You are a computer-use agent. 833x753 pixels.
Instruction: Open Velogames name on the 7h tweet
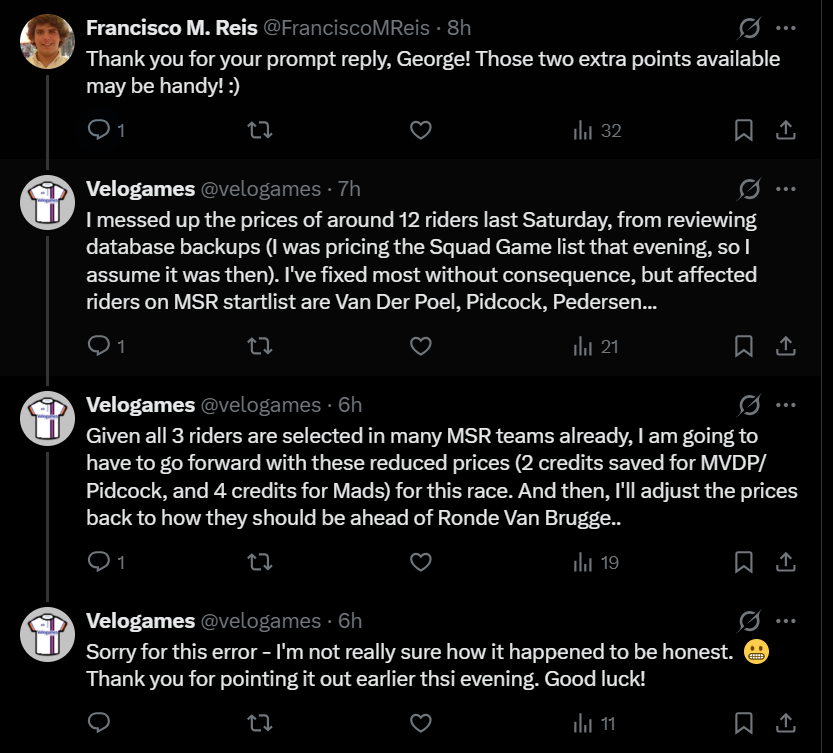tap(140, 189)
